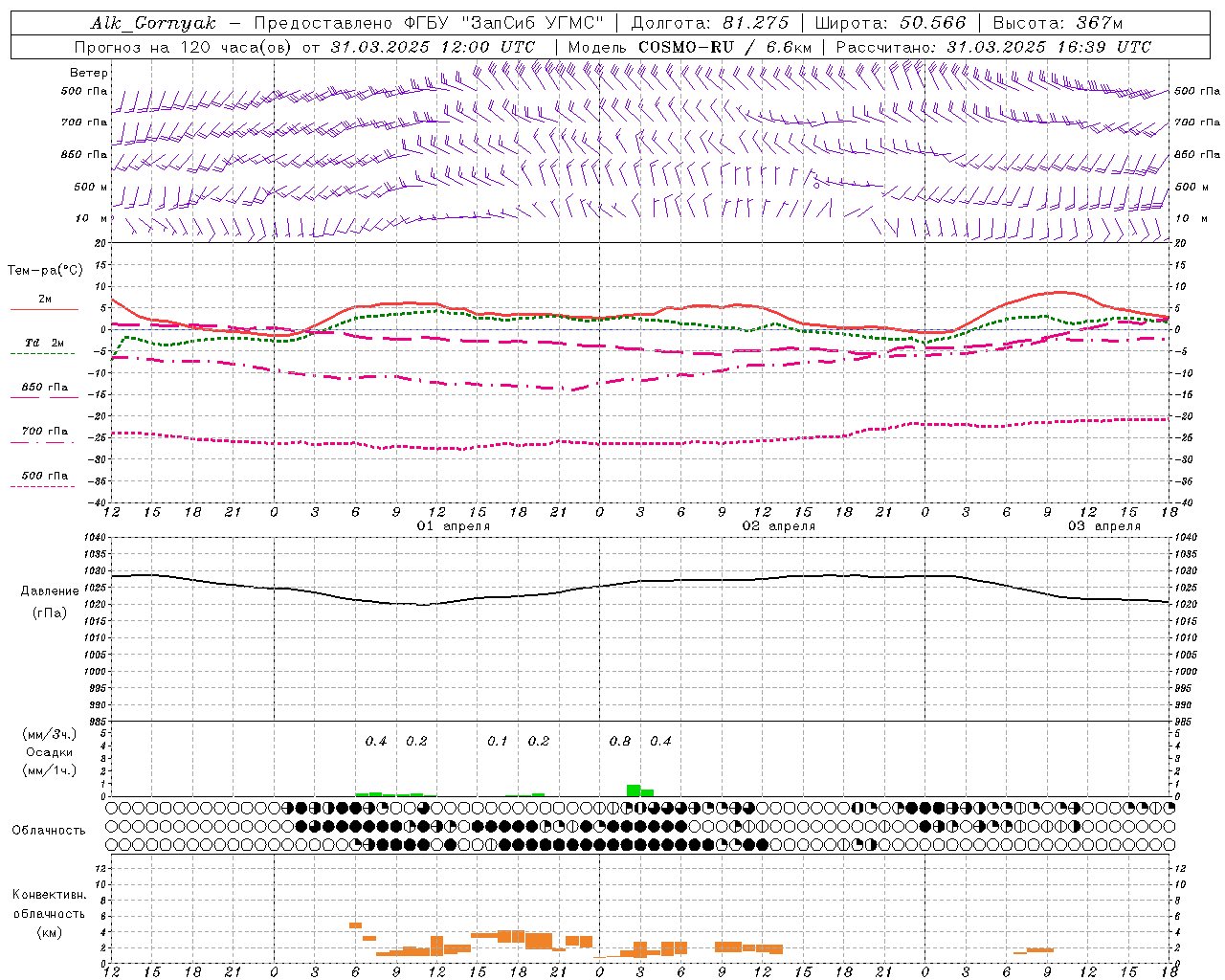Click the 'Высота: 367м' elevation text
Image resolution: width=1225 pixels, height=980 pixels.
point(1058,23)
